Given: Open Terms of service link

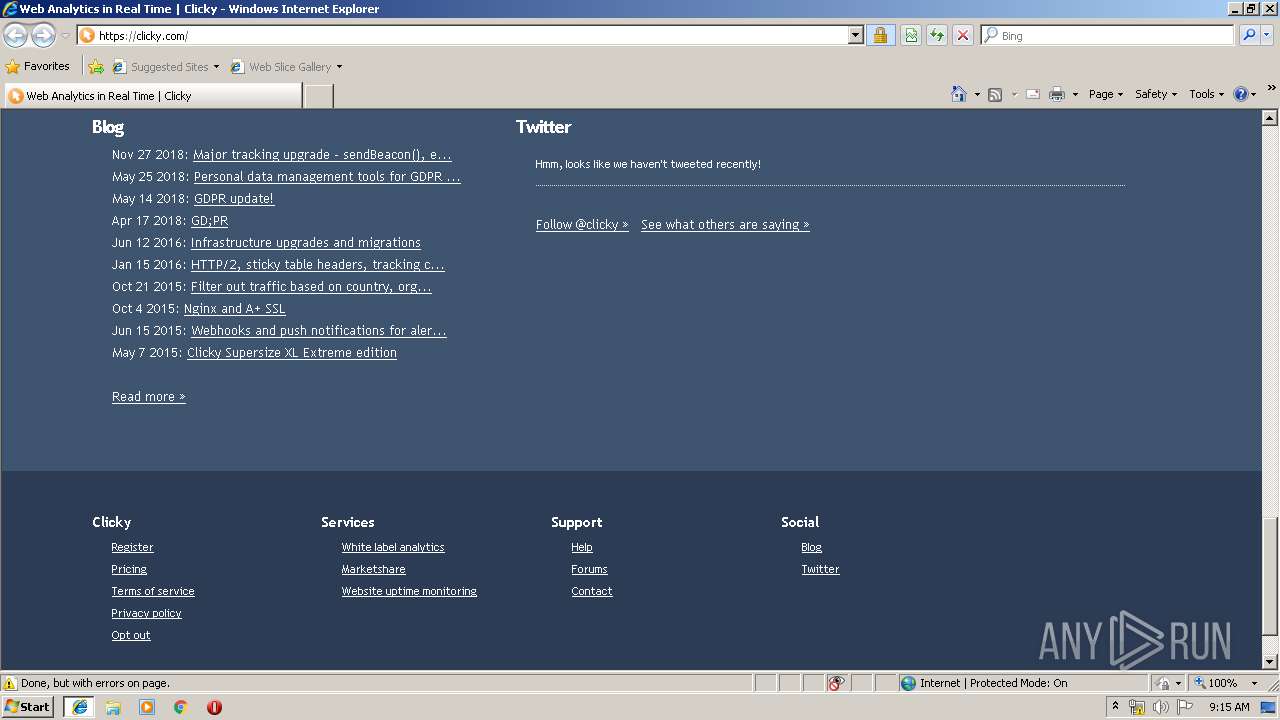Looking at the screenshot, I should (x=153, y=591).
